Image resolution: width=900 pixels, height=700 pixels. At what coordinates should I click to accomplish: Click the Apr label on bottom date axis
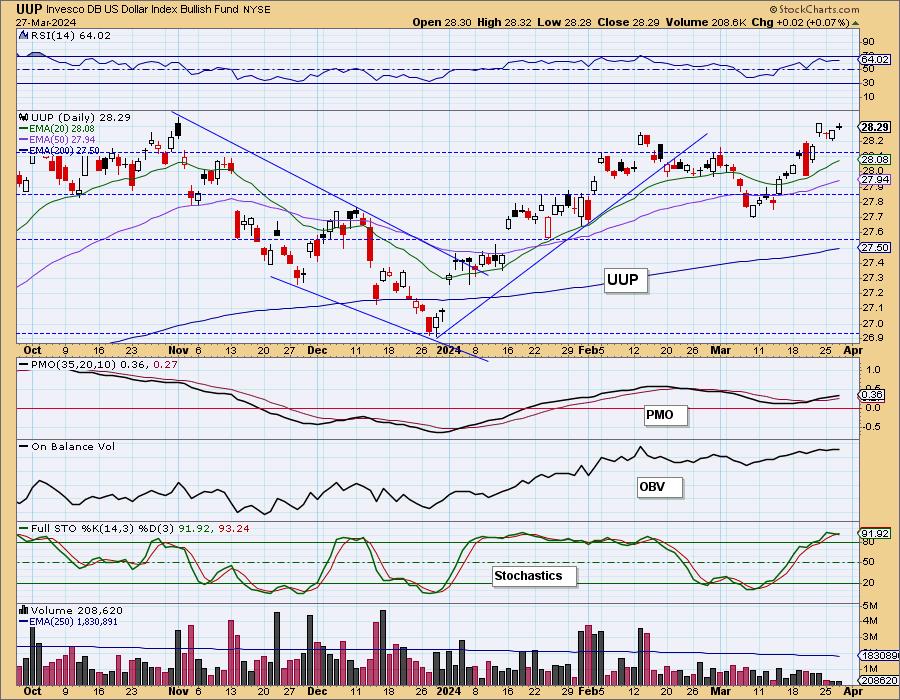coord(854,691)
